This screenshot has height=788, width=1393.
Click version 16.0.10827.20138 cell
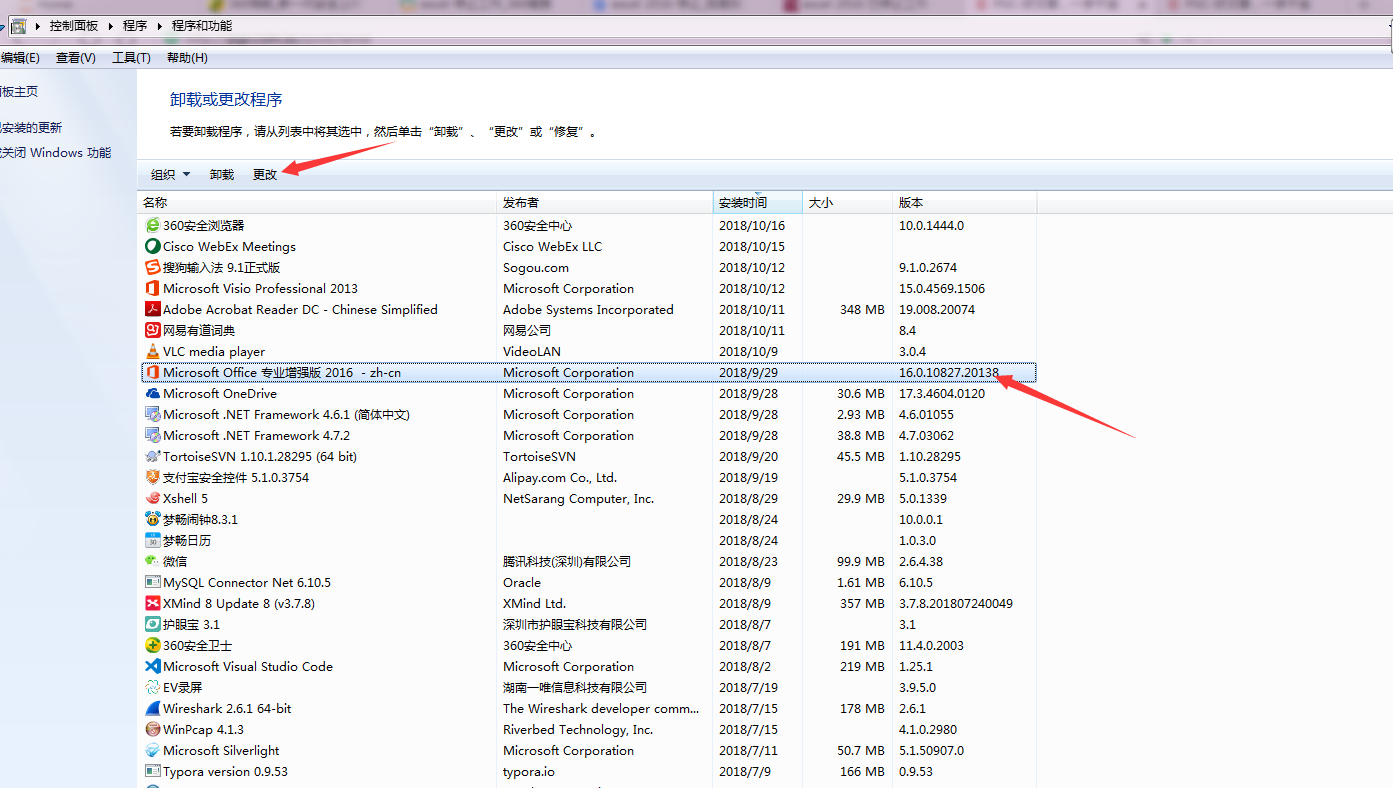pos(949,372)
